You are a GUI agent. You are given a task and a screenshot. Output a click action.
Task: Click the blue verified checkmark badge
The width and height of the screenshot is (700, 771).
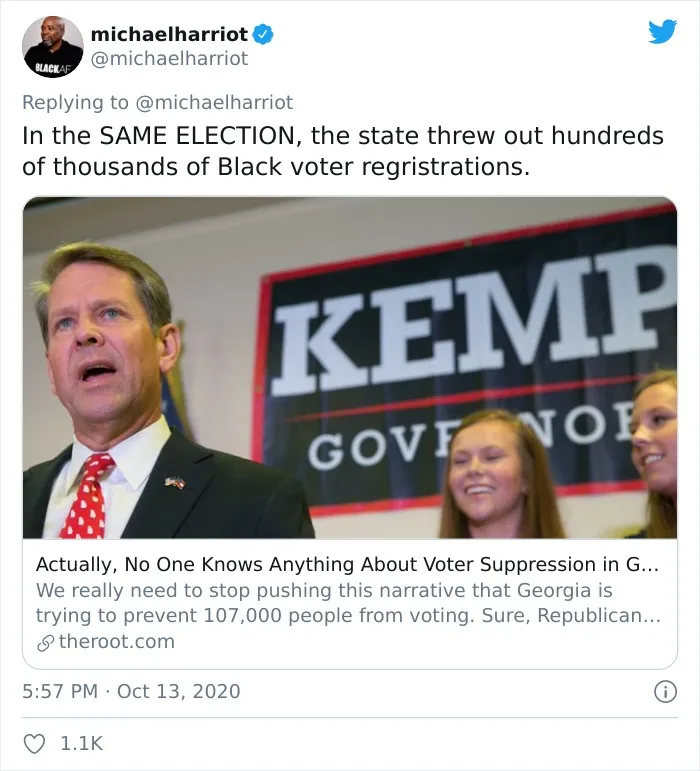point(263,34)
